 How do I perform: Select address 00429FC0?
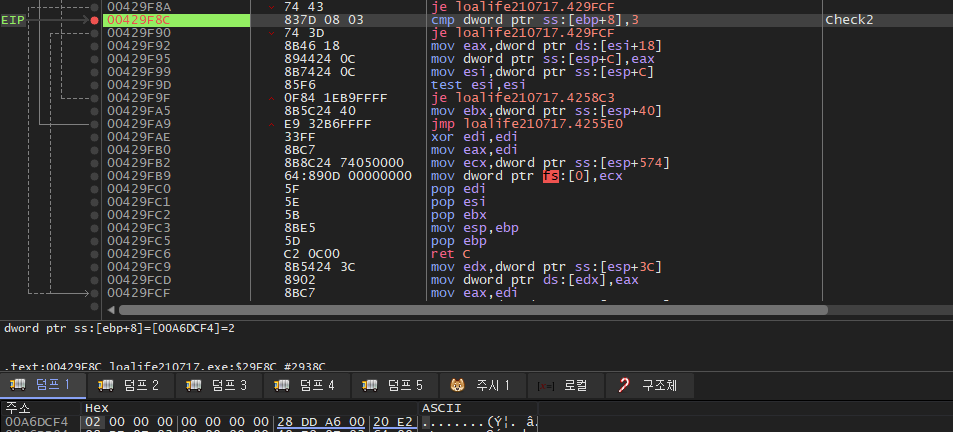(139, 189)
